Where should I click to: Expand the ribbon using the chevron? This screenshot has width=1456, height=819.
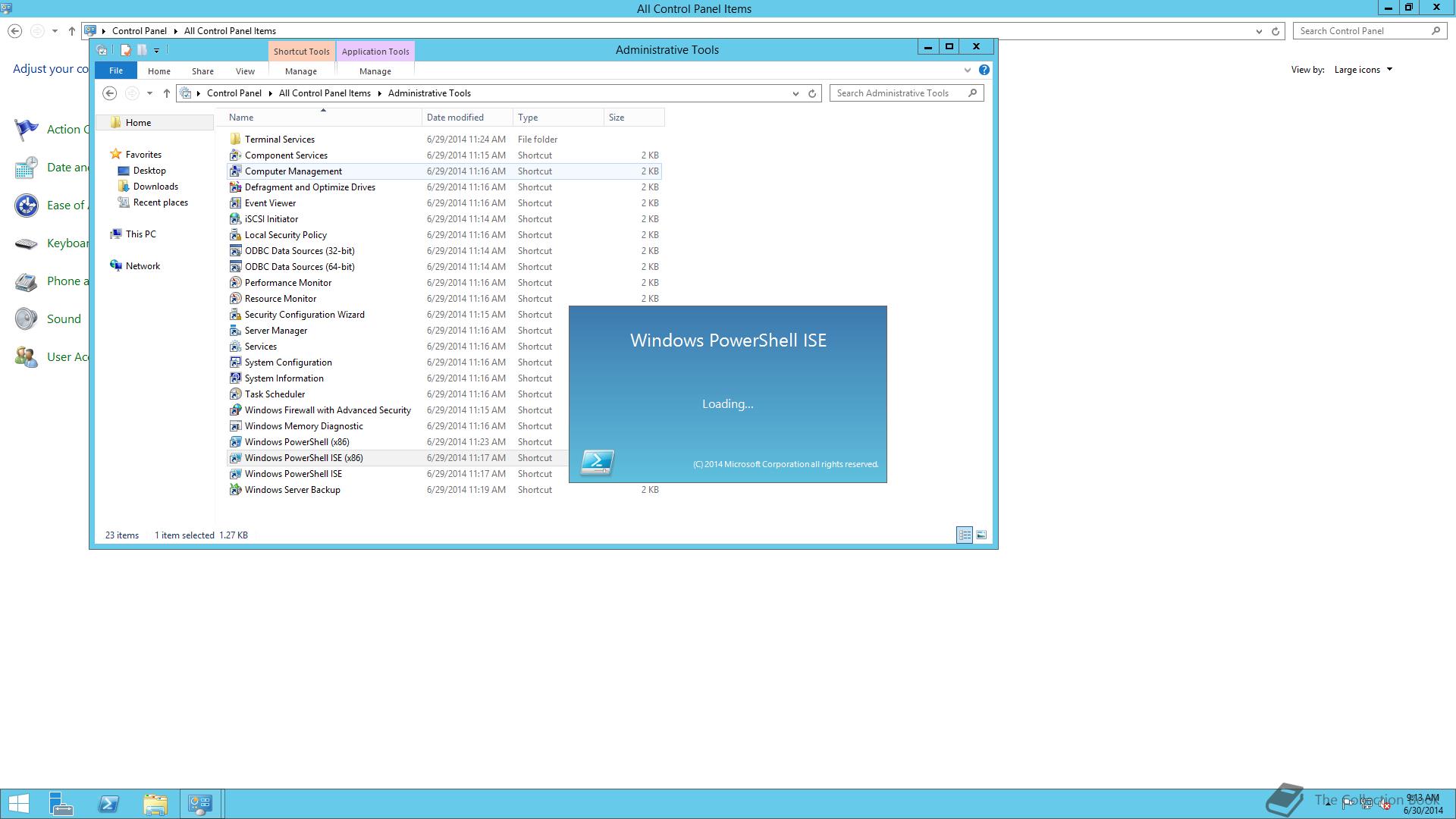pos(967,71)
